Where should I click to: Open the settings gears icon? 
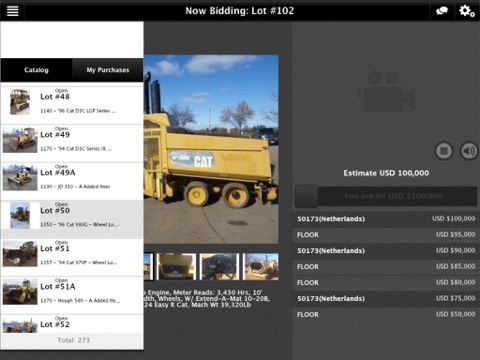[x=466, y=11]
